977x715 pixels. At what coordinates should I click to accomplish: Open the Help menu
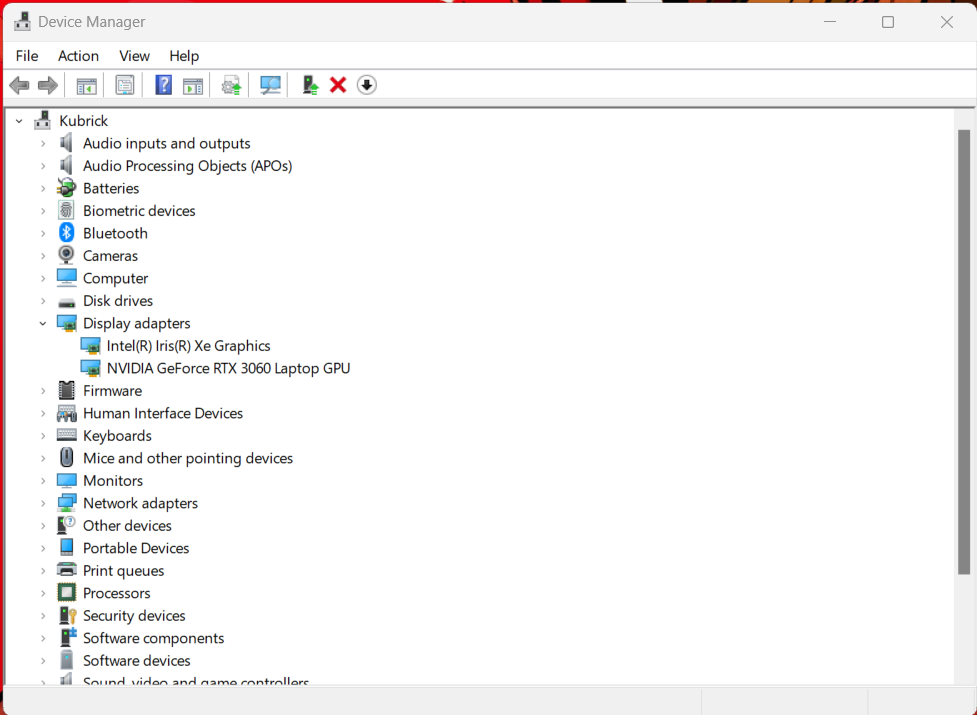click(x=184, y=56)
